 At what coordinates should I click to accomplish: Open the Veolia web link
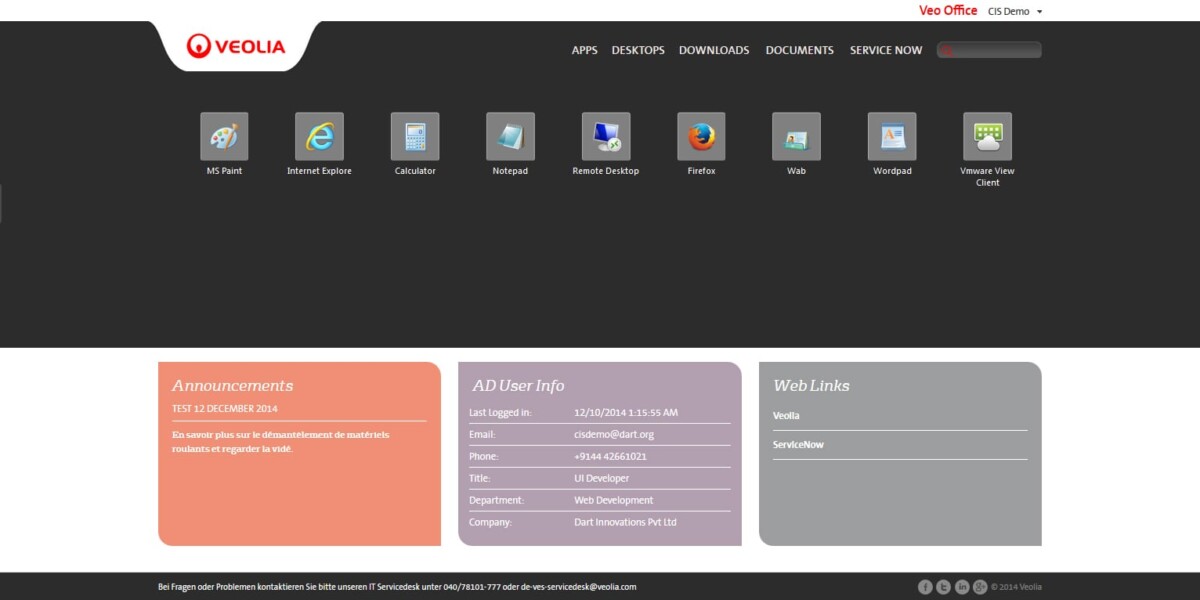pyautogui.click(x=786, y=416)
